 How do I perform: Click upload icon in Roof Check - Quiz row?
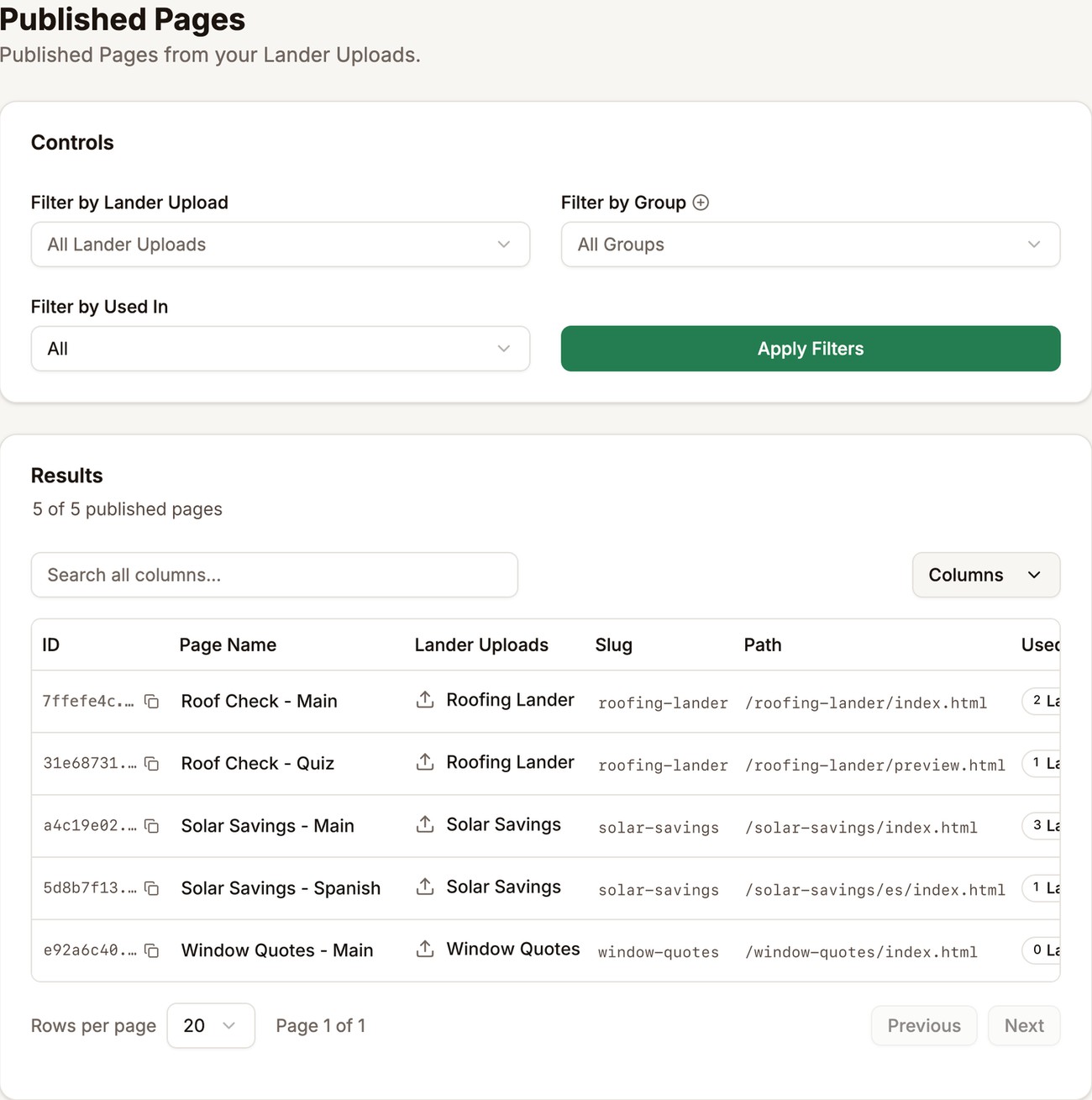425,761
